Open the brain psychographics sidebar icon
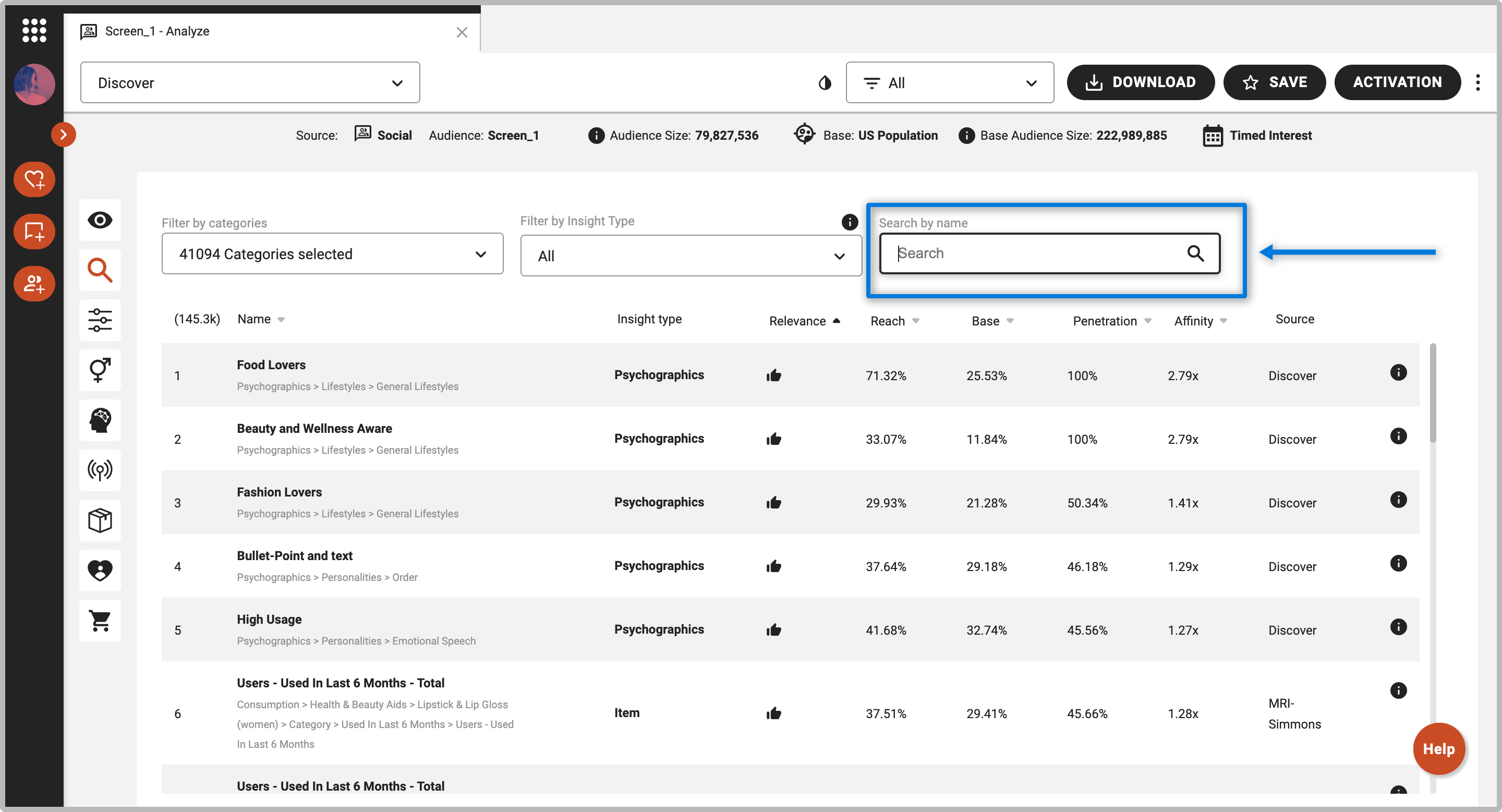This screenshot has height=812, width=1502. pos(100,420)
